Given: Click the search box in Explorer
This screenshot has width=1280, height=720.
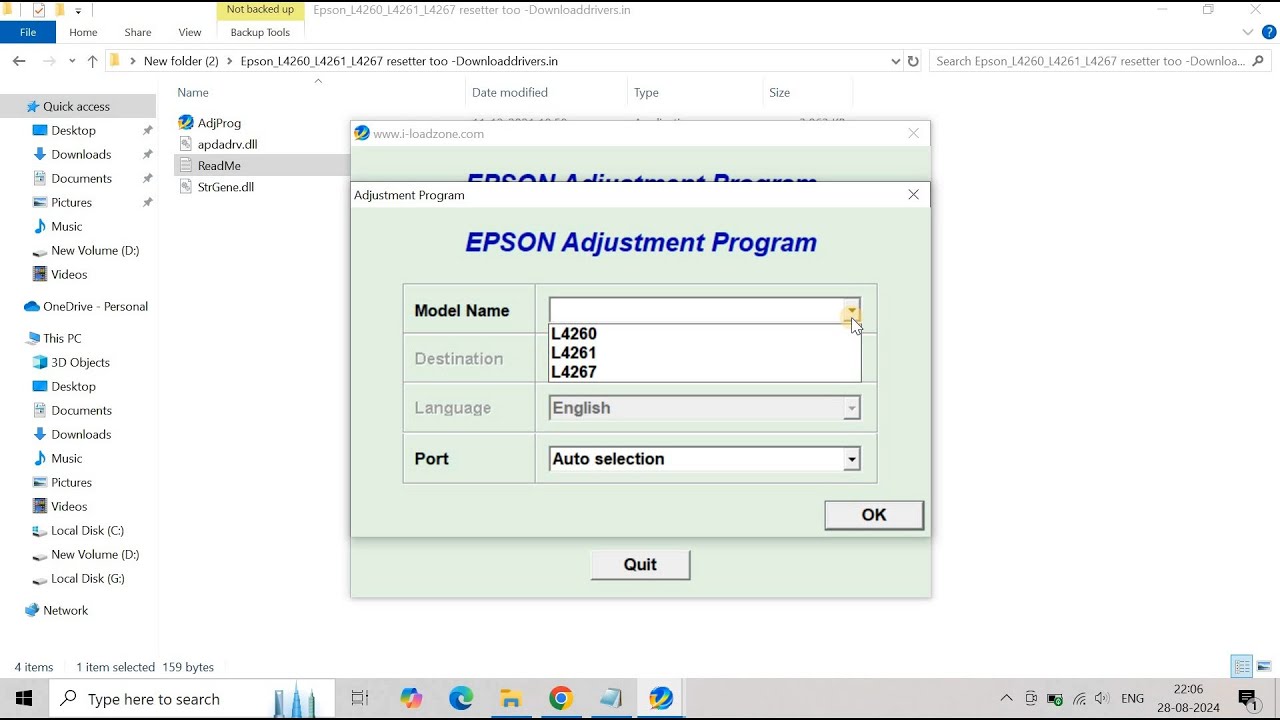Looking at the screenshot, I should pyautogui.click(x=1100, y=61).
